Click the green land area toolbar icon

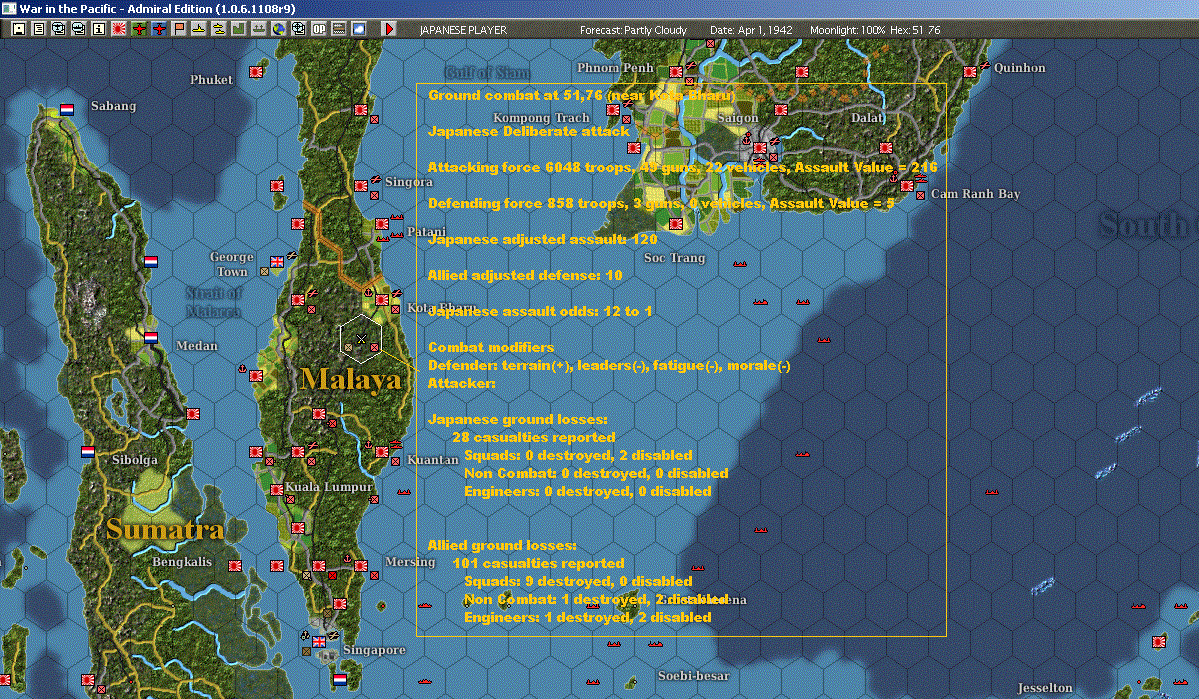pos(239,29)
